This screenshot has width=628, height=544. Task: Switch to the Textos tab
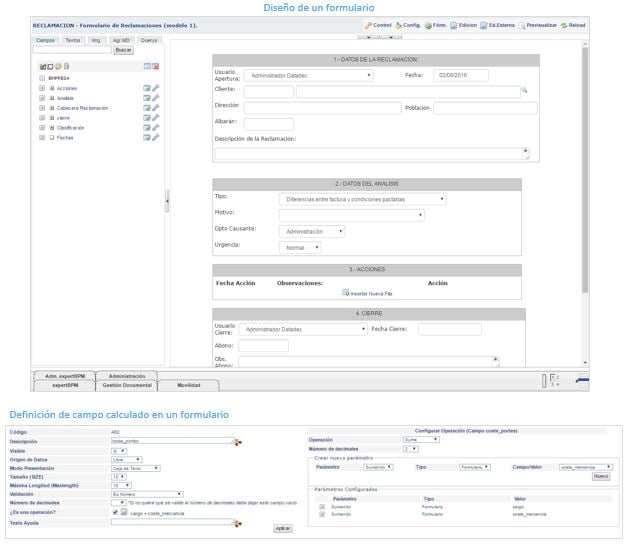(72, 40)
